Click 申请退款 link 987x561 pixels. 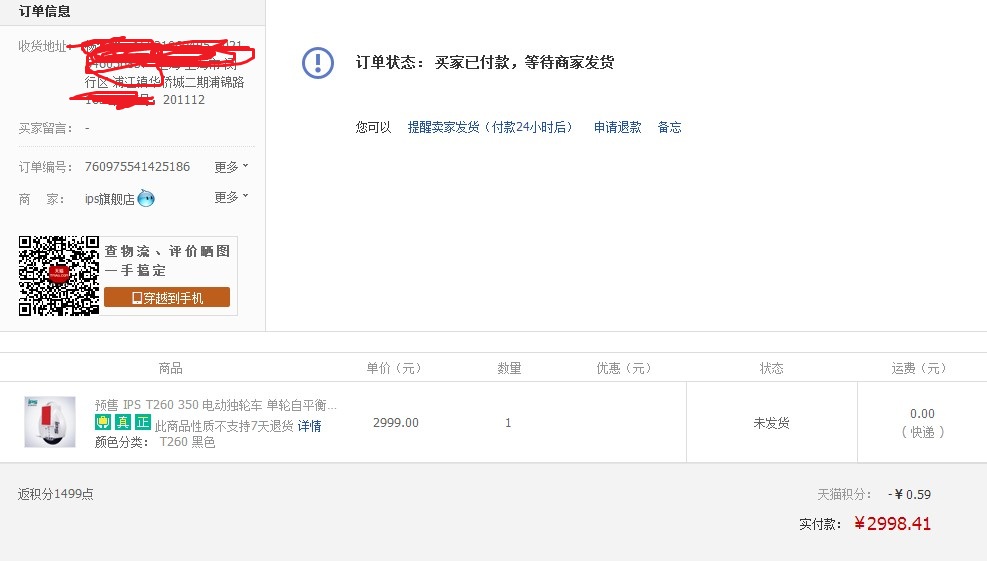click(618, 127)
